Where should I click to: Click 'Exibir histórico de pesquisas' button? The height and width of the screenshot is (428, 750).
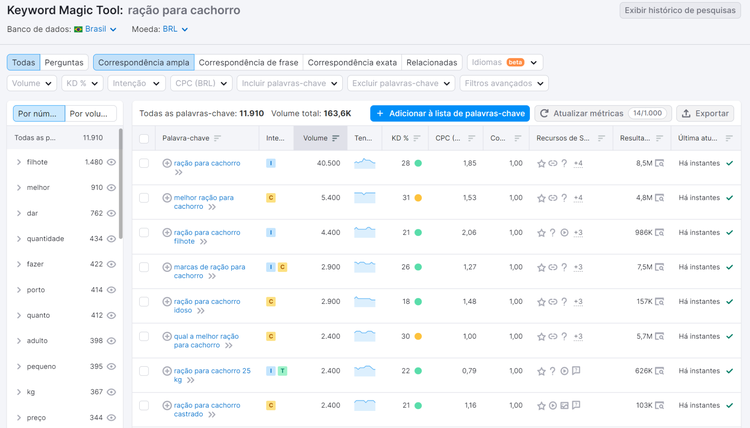coord(680,11)
